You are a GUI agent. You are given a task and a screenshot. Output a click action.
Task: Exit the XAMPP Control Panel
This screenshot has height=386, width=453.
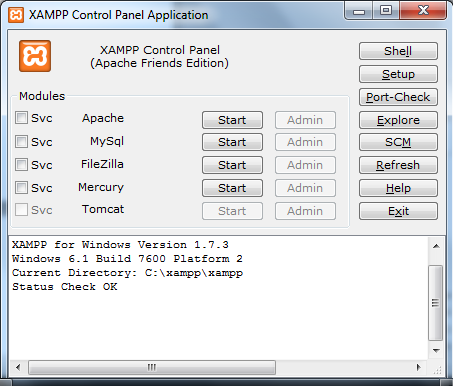pyautogui.click(x=398, y=211)
